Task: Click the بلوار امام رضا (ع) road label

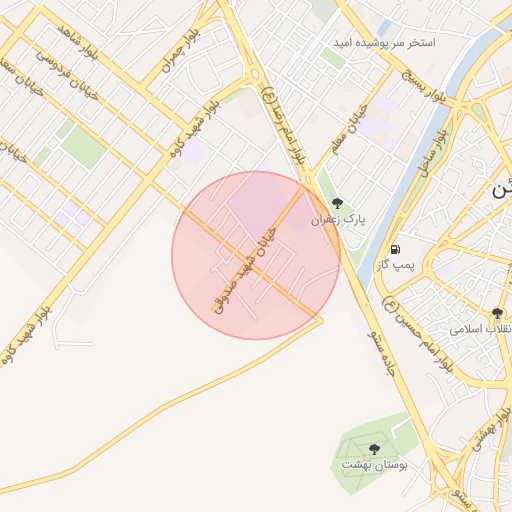Action: point(284,125)
